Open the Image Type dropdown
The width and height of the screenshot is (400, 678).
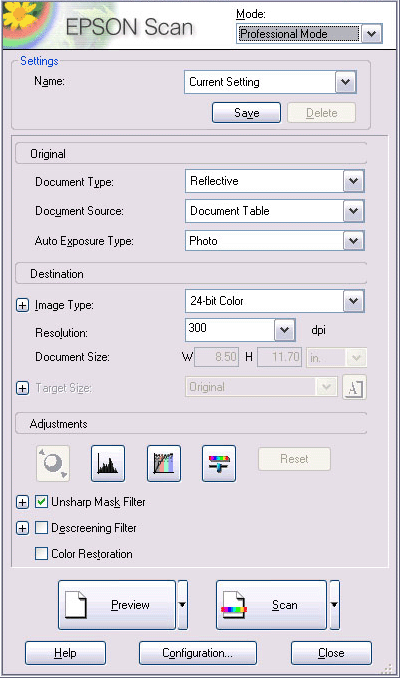click(x=354, y=301)
